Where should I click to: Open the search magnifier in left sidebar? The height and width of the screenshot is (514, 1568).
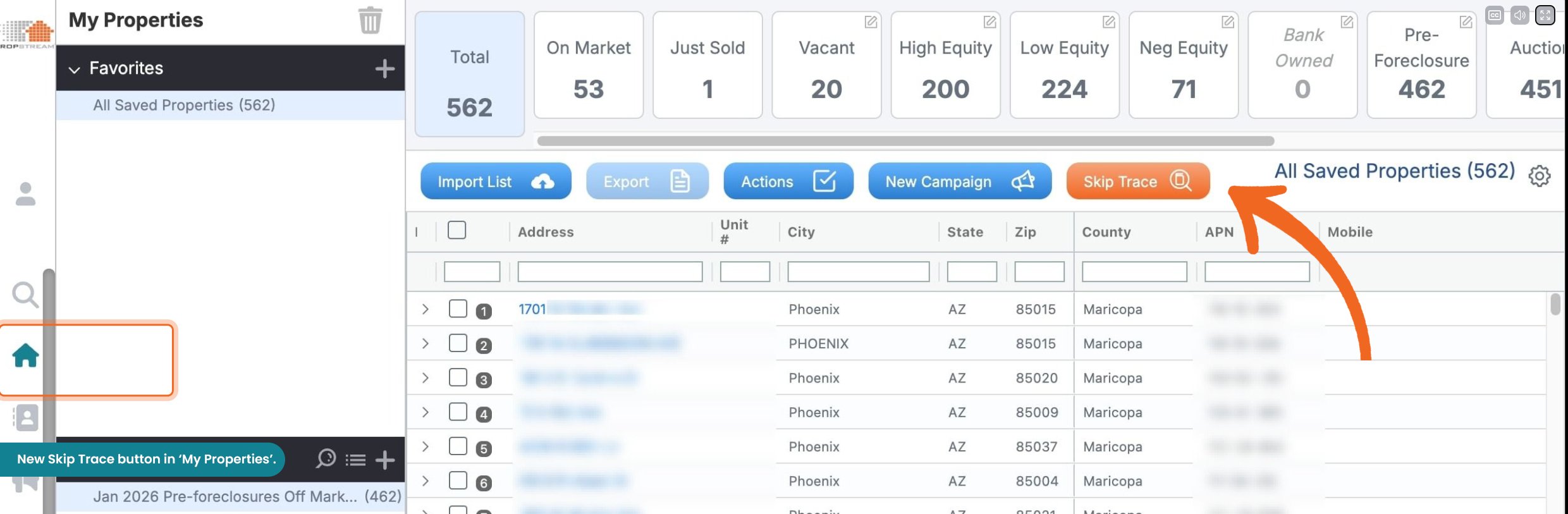tap(25, 295)
